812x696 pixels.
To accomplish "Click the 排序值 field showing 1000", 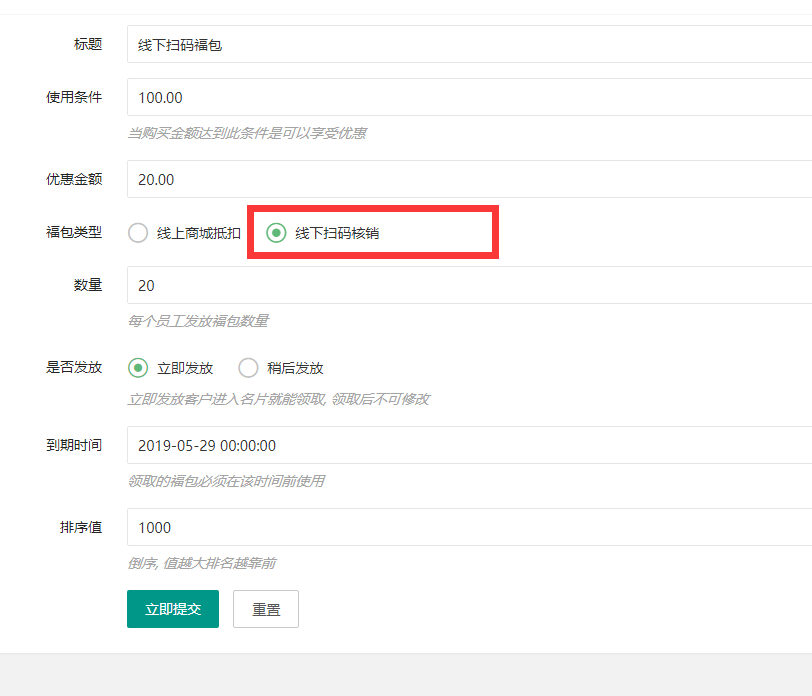I will tap(468, 527).
